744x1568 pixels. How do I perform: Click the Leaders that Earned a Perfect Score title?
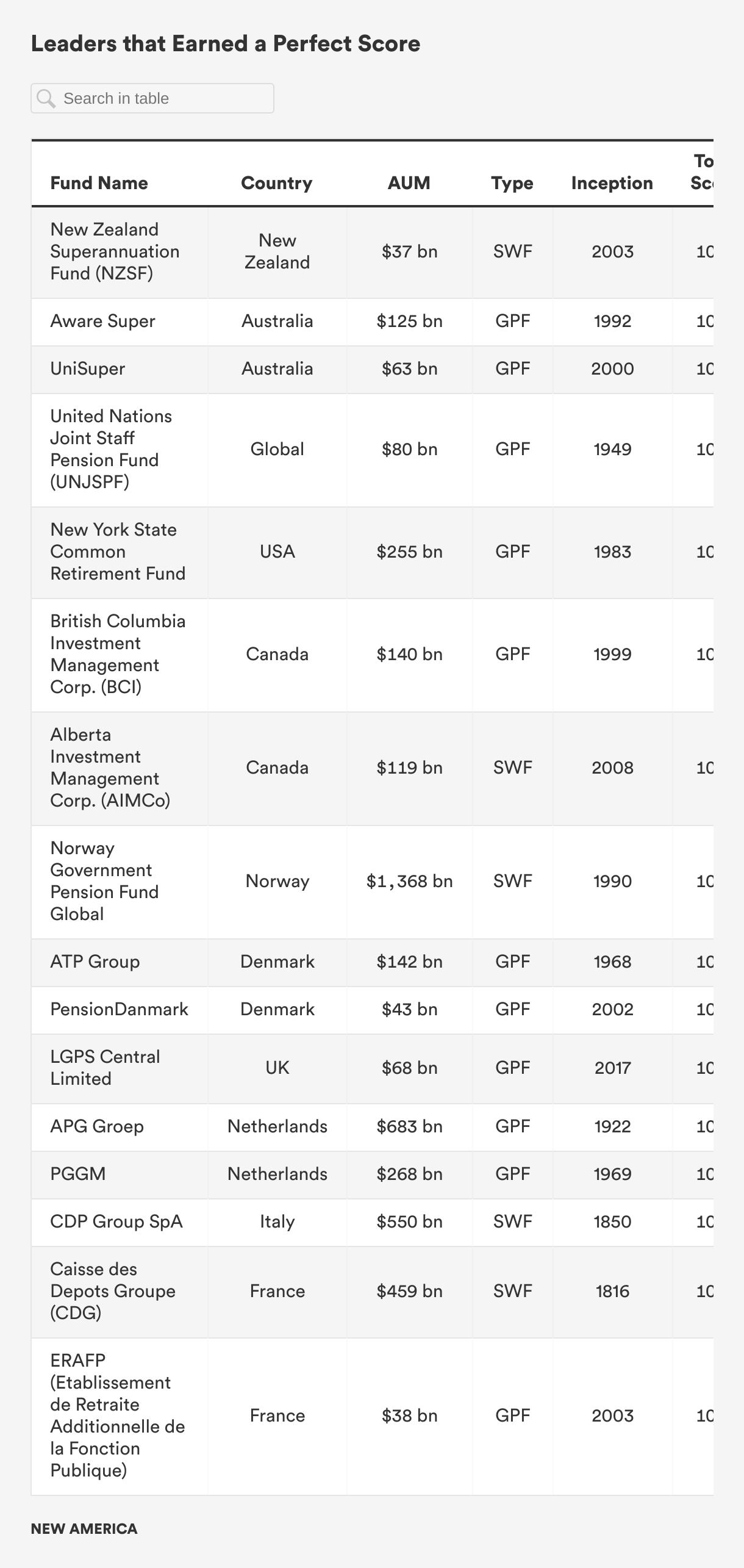[x=226, y=44]
